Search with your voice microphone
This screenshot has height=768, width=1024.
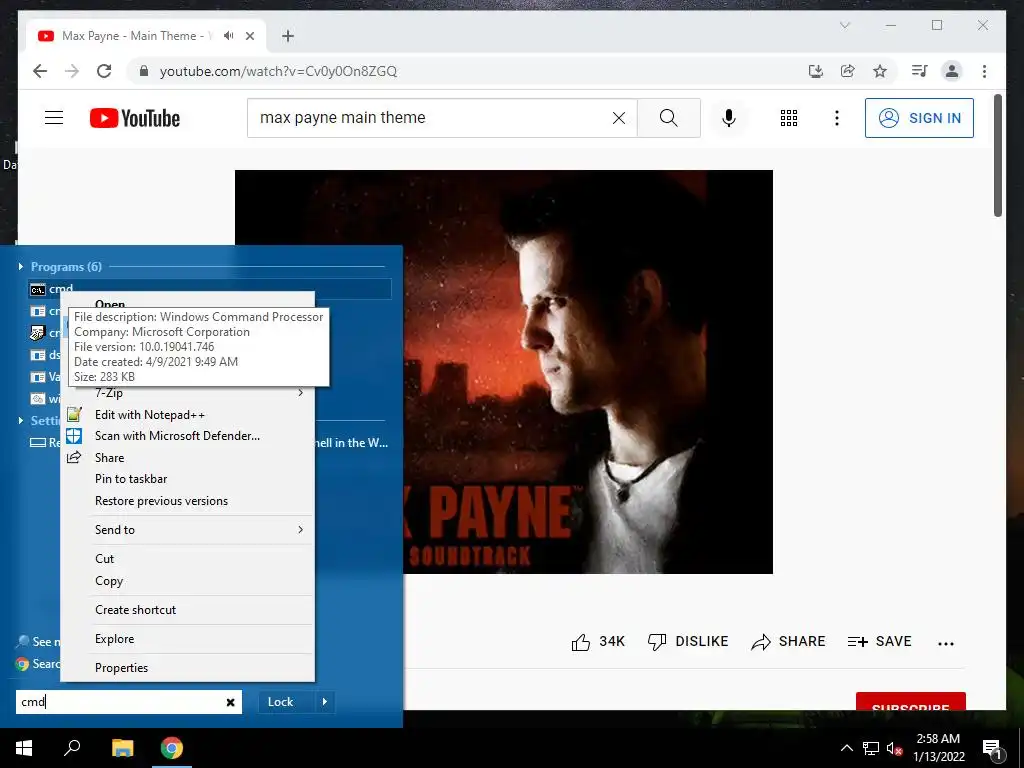[729, 118]
